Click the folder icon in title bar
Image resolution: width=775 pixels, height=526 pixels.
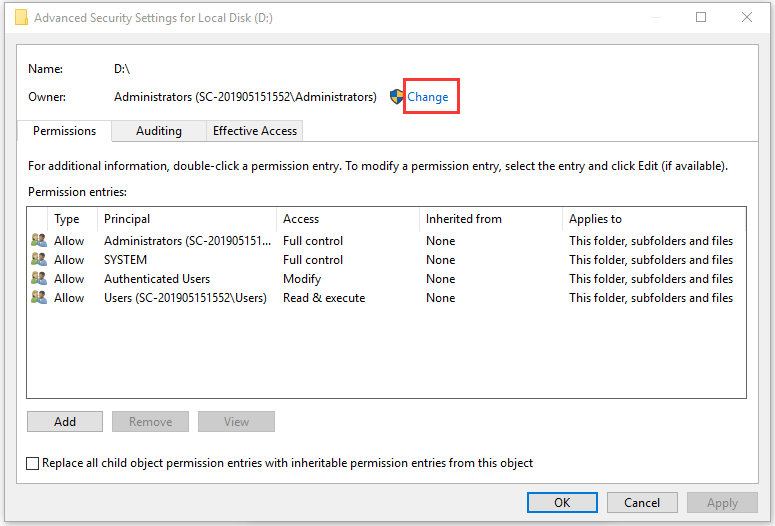coord(21,17)
